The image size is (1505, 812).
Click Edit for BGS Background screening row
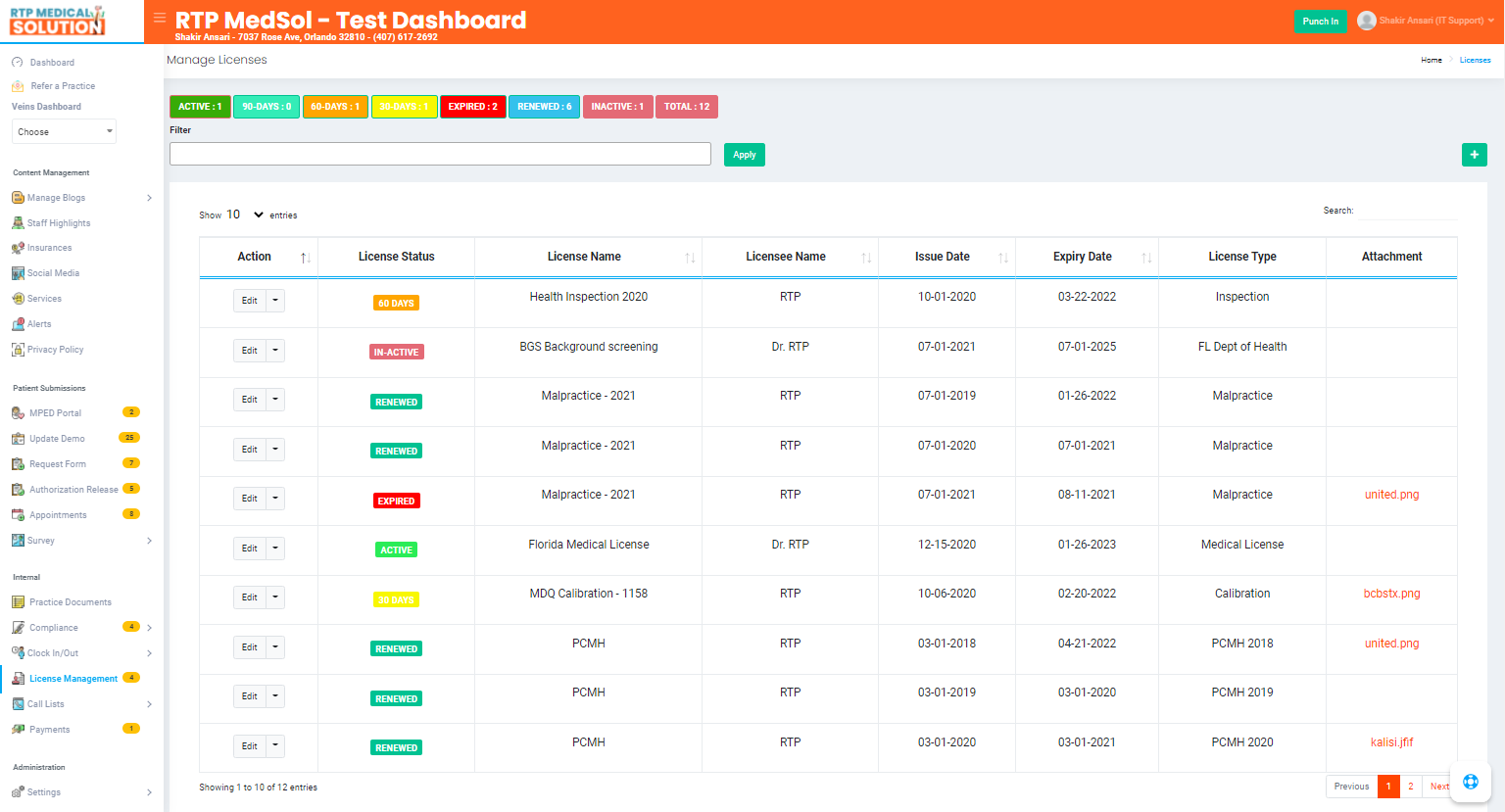click(x=250, y=351)
